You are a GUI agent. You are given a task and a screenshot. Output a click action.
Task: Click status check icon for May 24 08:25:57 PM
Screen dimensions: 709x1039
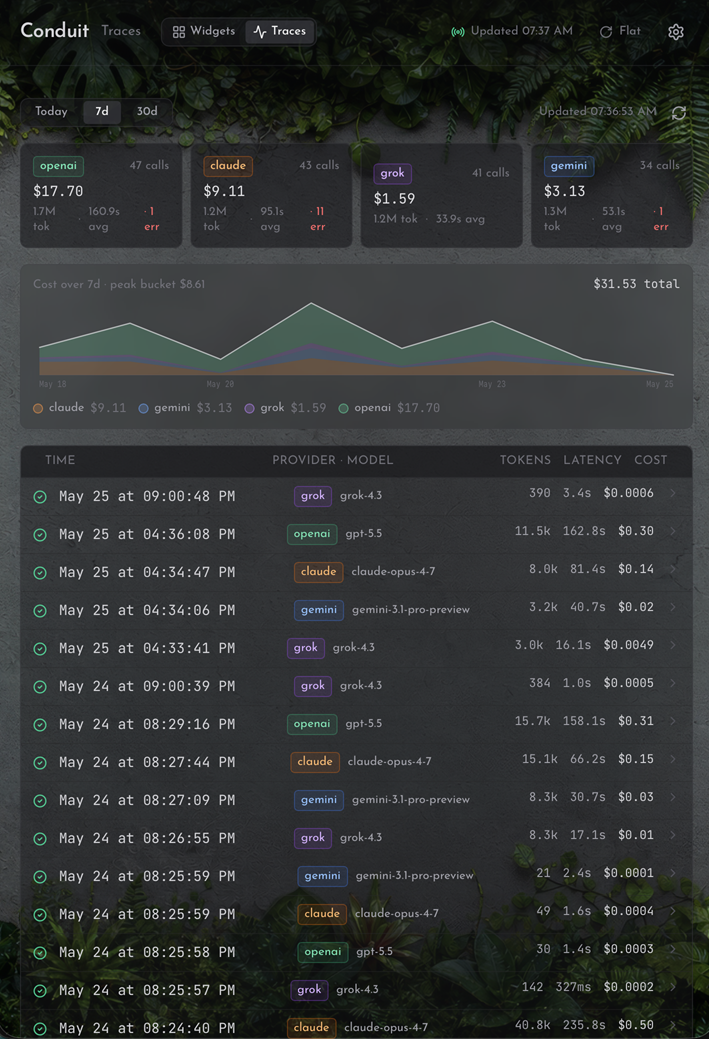coord(40,991)
